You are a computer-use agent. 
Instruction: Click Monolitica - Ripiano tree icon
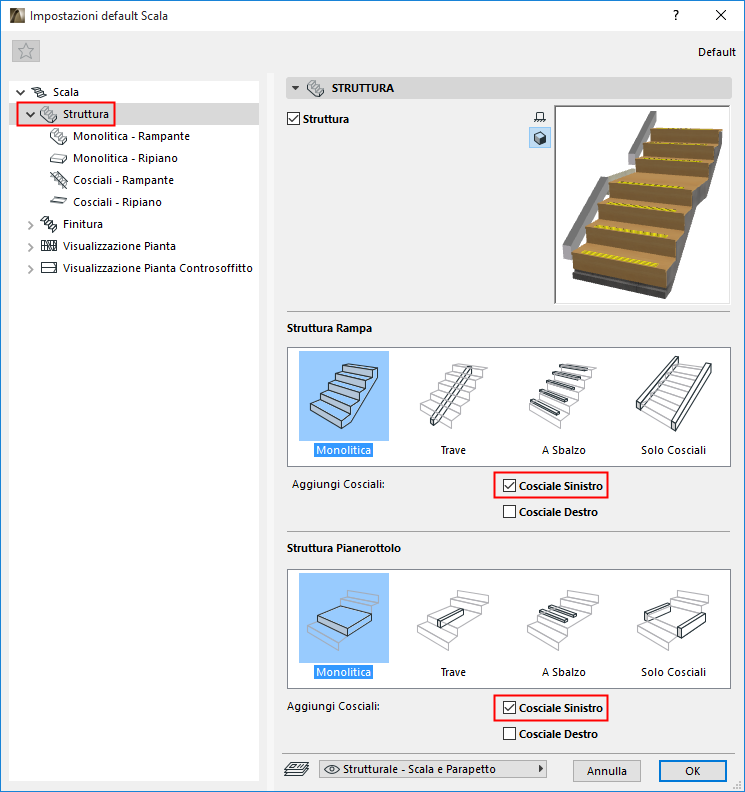click(59, 159)
